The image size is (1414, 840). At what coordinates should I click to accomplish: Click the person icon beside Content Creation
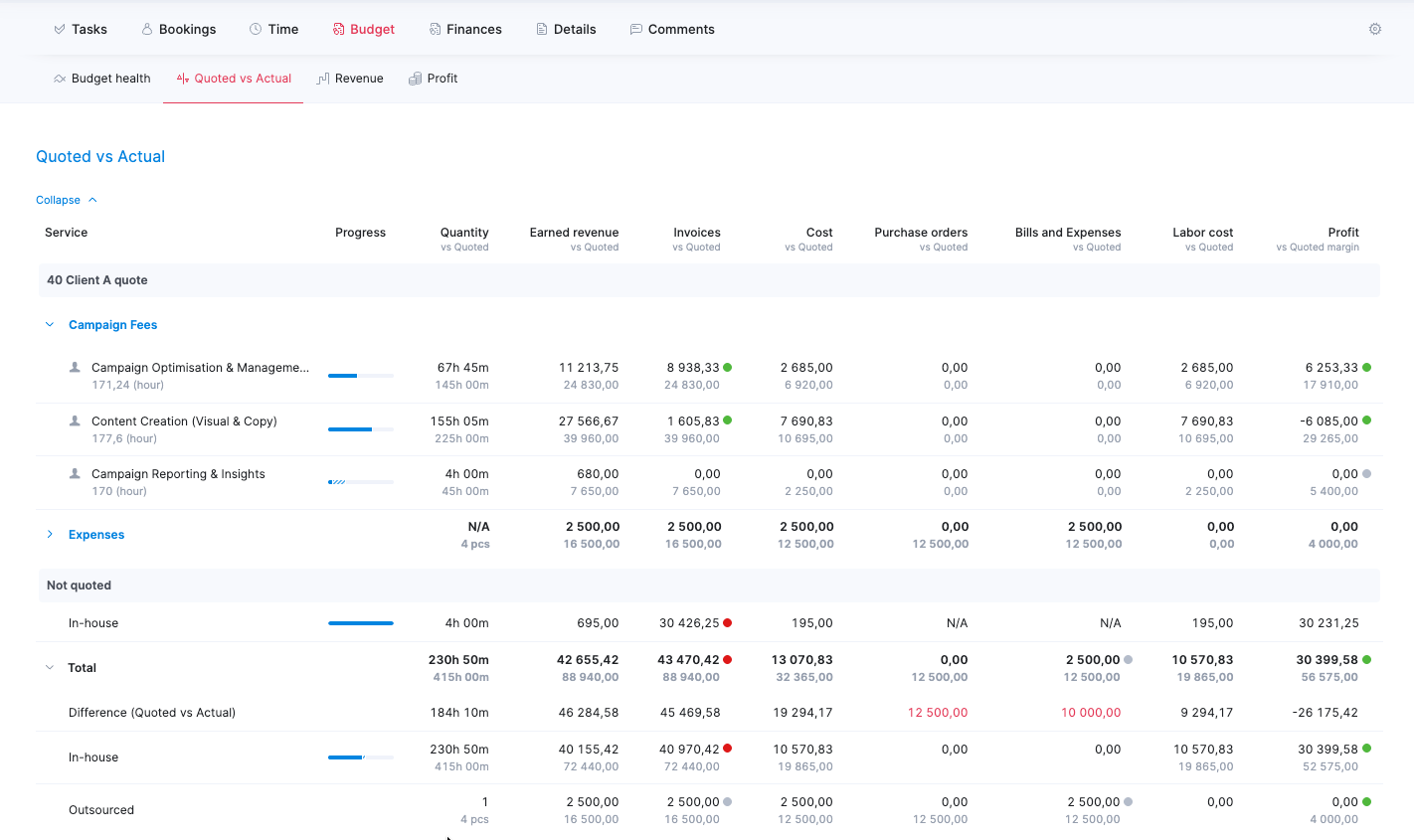75,420
